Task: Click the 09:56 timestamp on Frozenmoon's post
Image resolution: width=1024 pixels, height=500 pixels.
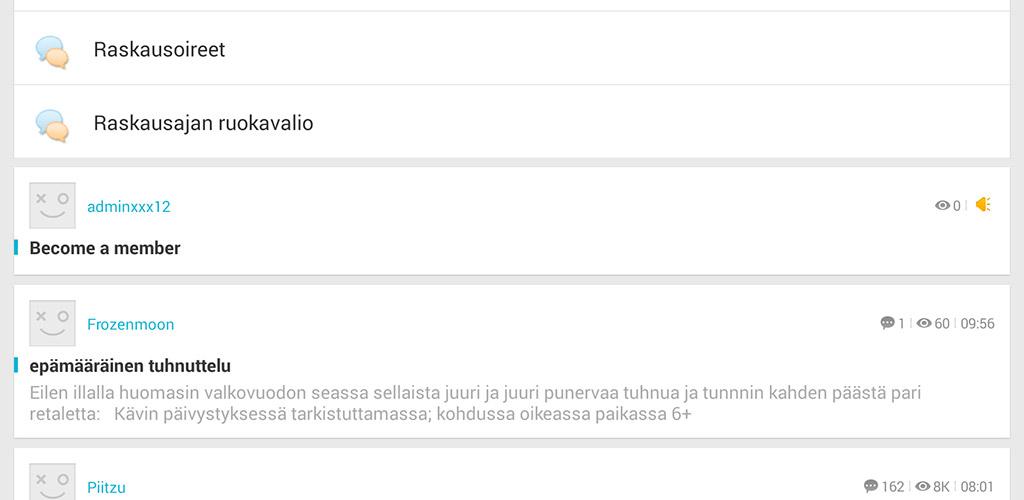Action: (x=978, y=324)
